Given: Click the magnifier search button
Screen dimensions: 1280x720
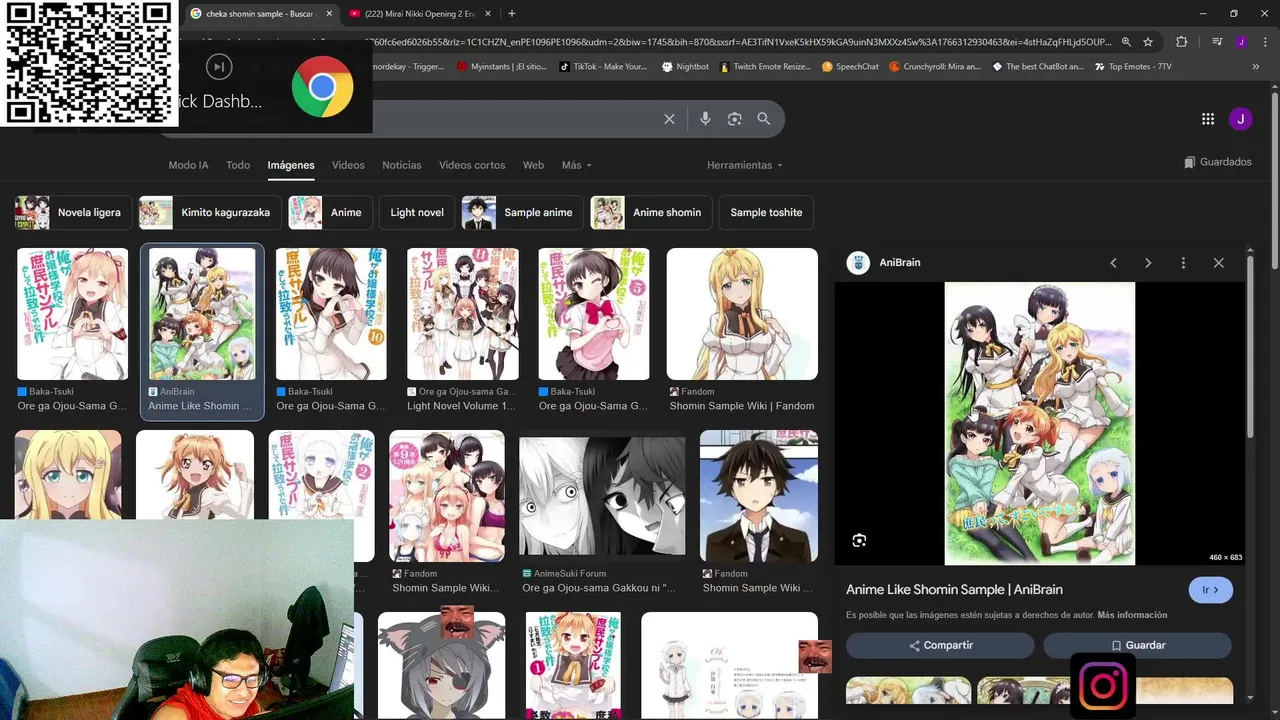Looking at the screenshot, I should (x=764, y=119).
